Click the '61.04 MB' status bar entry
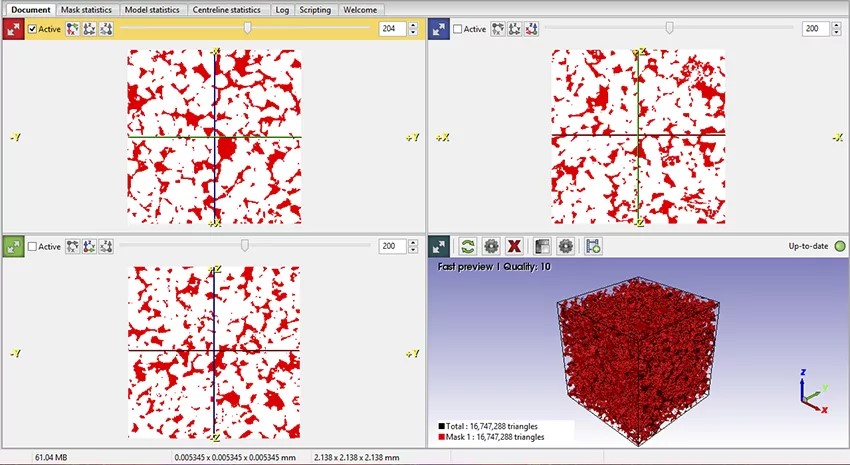Viewport: 850px width, 465px height. pos(51,457)
